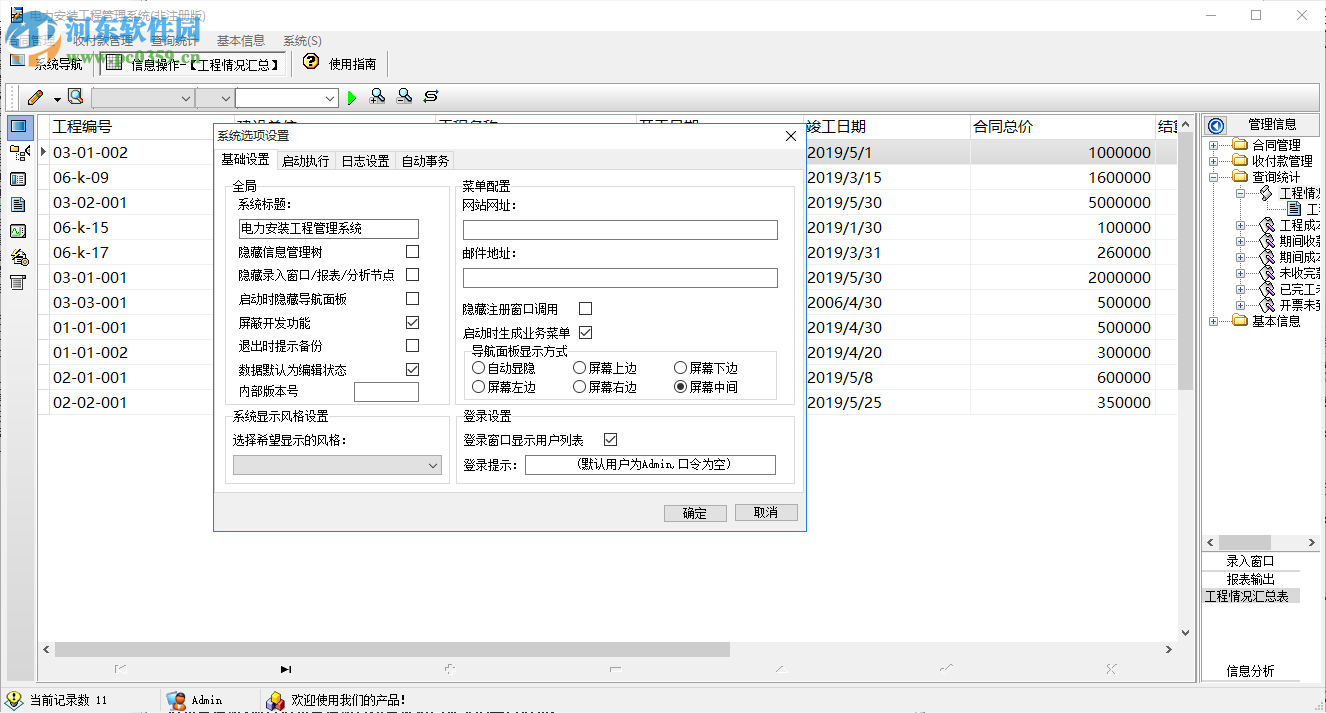Image resolution: width=1326 pixels, height=713 pixels.
Task: Click the zoom-in magnifier toolbar icon
Action: (x=379, y=97)
